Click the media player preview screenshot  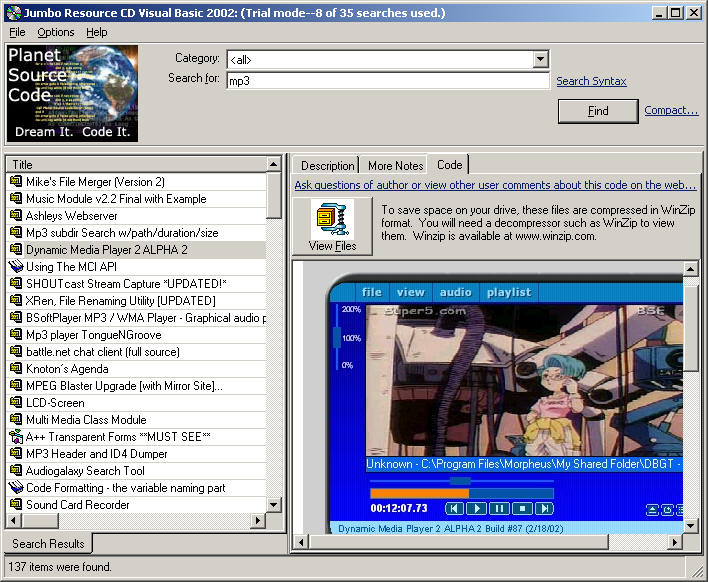(504, 404)
